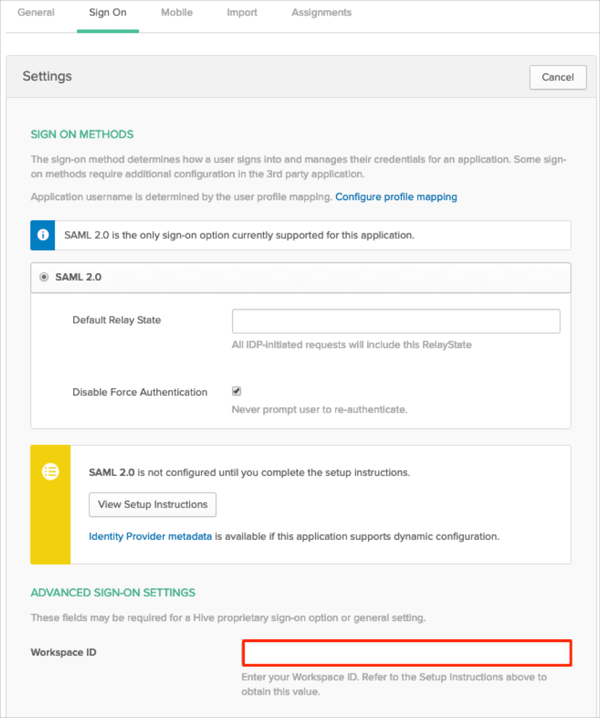Focus the Default Relay State field
Image resolution: width=600 pixels, height=718 pixels.
tap(396, 321)
